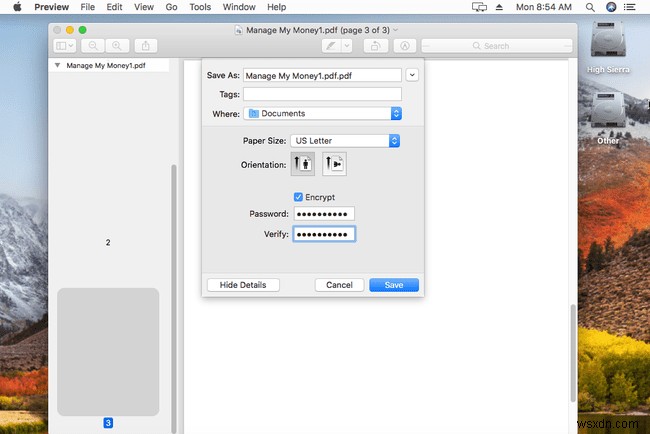Image resolution: width=650 pixels, height=434 pixels.
Task: Click the document title dropdown chevron
Action: (395, 30)
